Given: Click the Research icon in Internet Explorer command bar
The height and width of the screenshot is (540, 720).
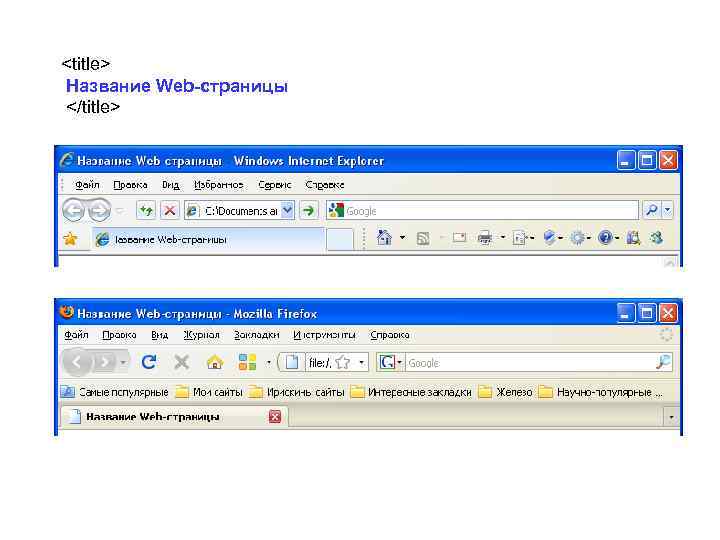Looking at the screenshot, I should (634, 237).
